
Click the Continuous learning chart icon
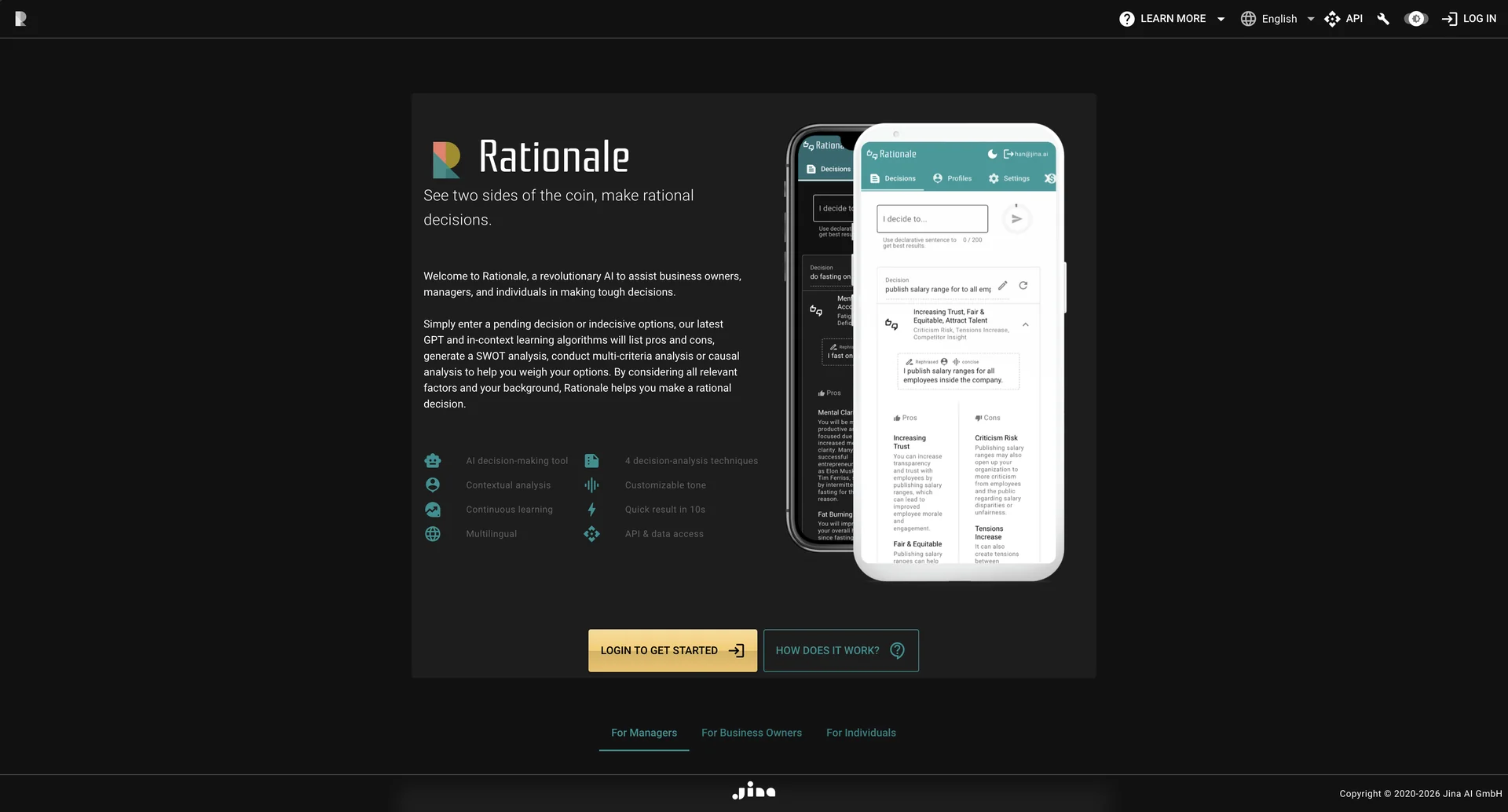click(x=433, y=510)
